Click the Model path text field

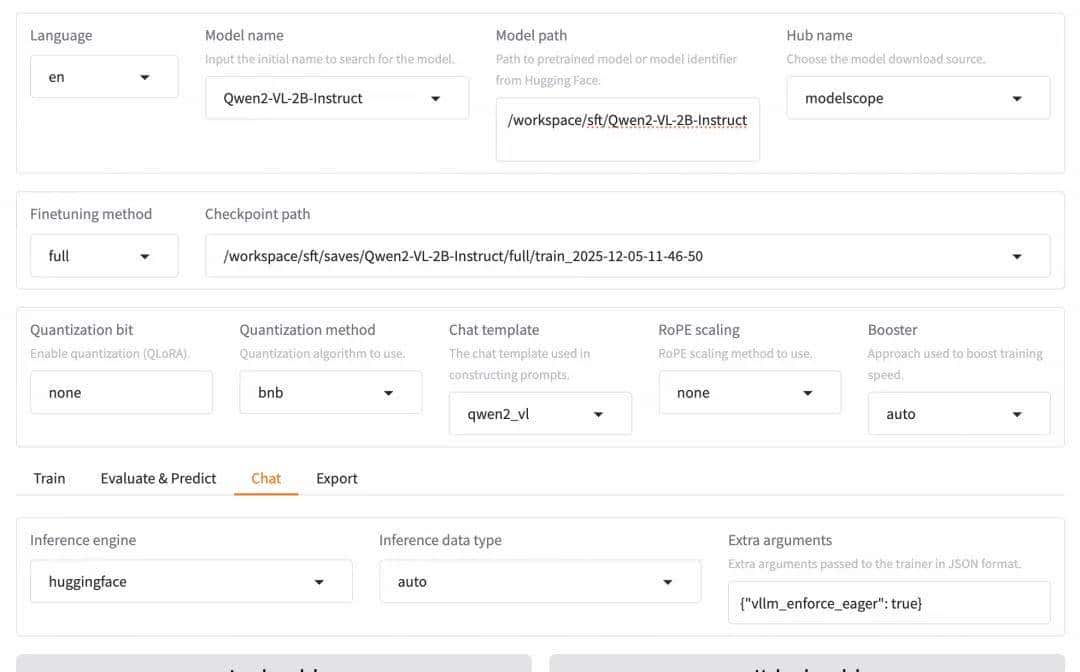click(627, 129)
